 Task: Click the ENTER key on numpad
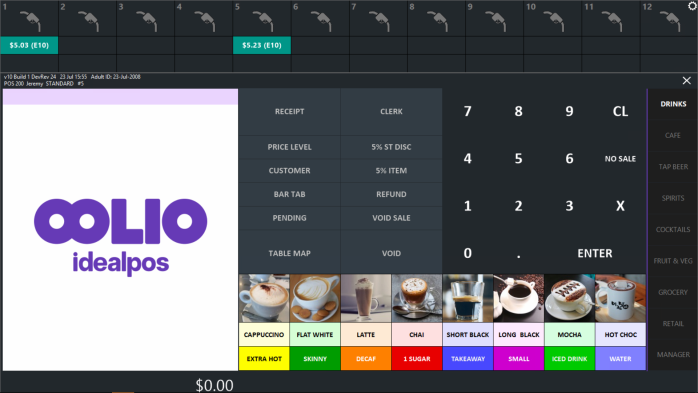tap(595, 253)
